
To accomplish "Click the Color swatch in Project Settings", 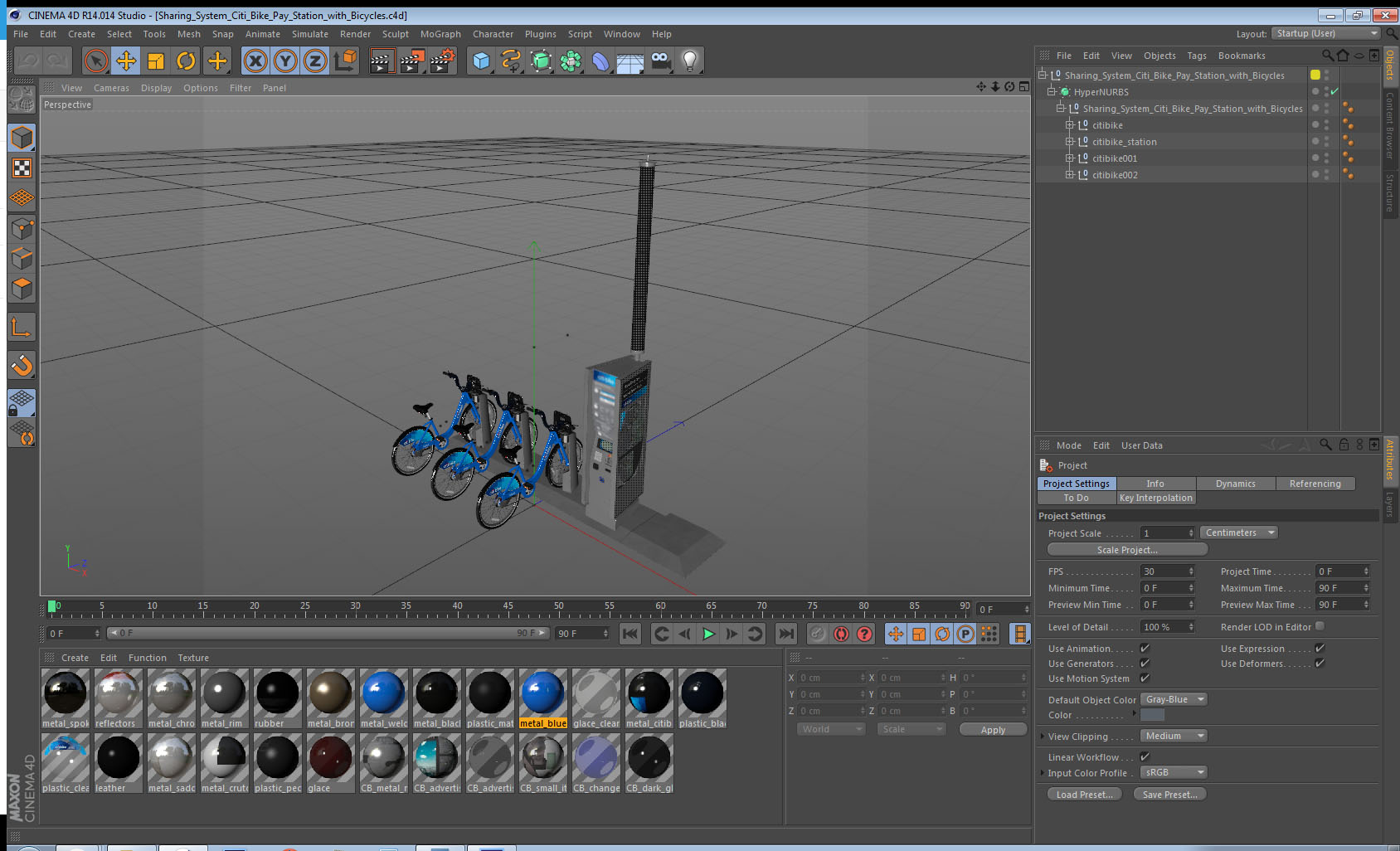I will pos(1152,715).
